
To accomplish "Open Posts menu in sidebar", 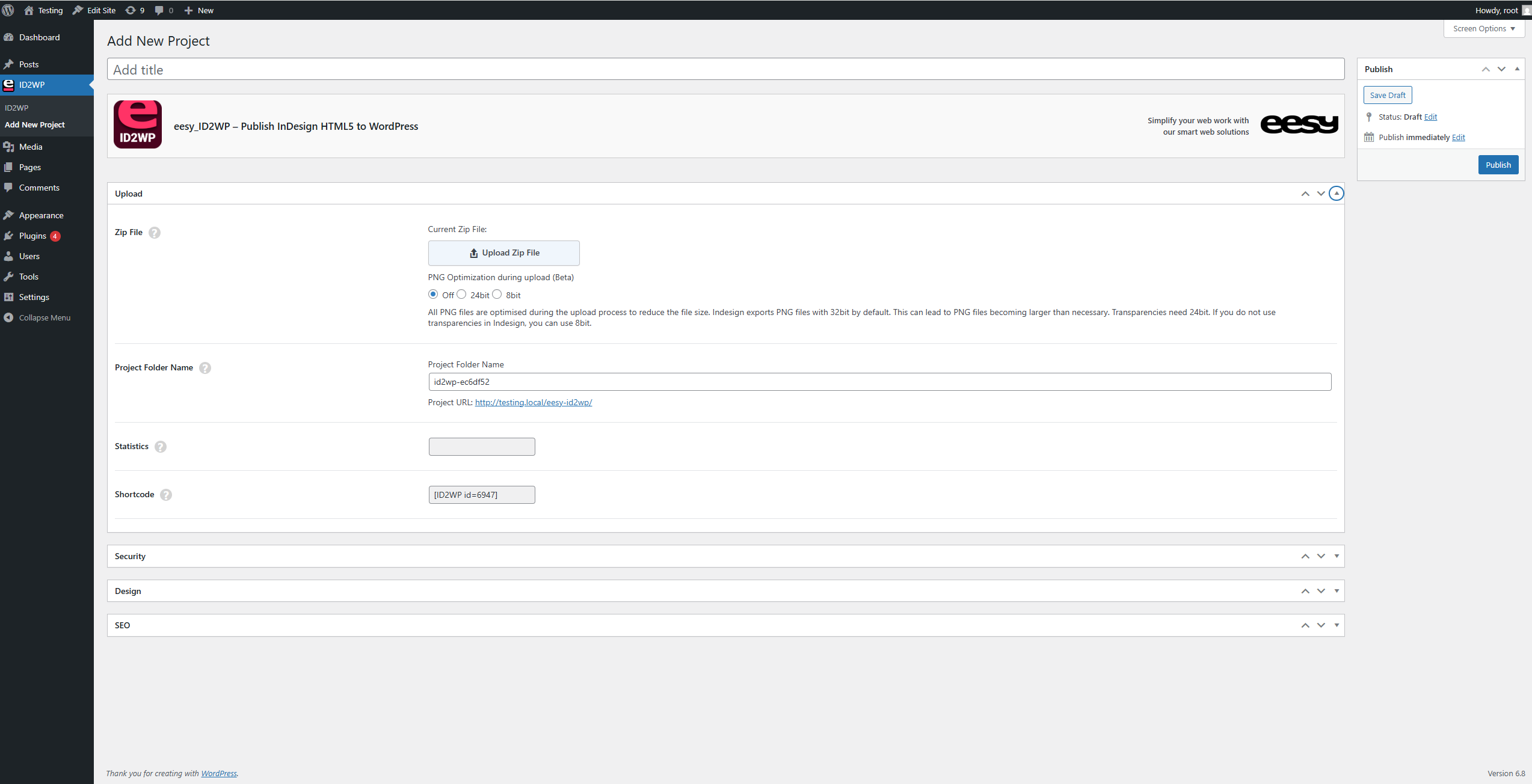I will click(x=47, y=64).
